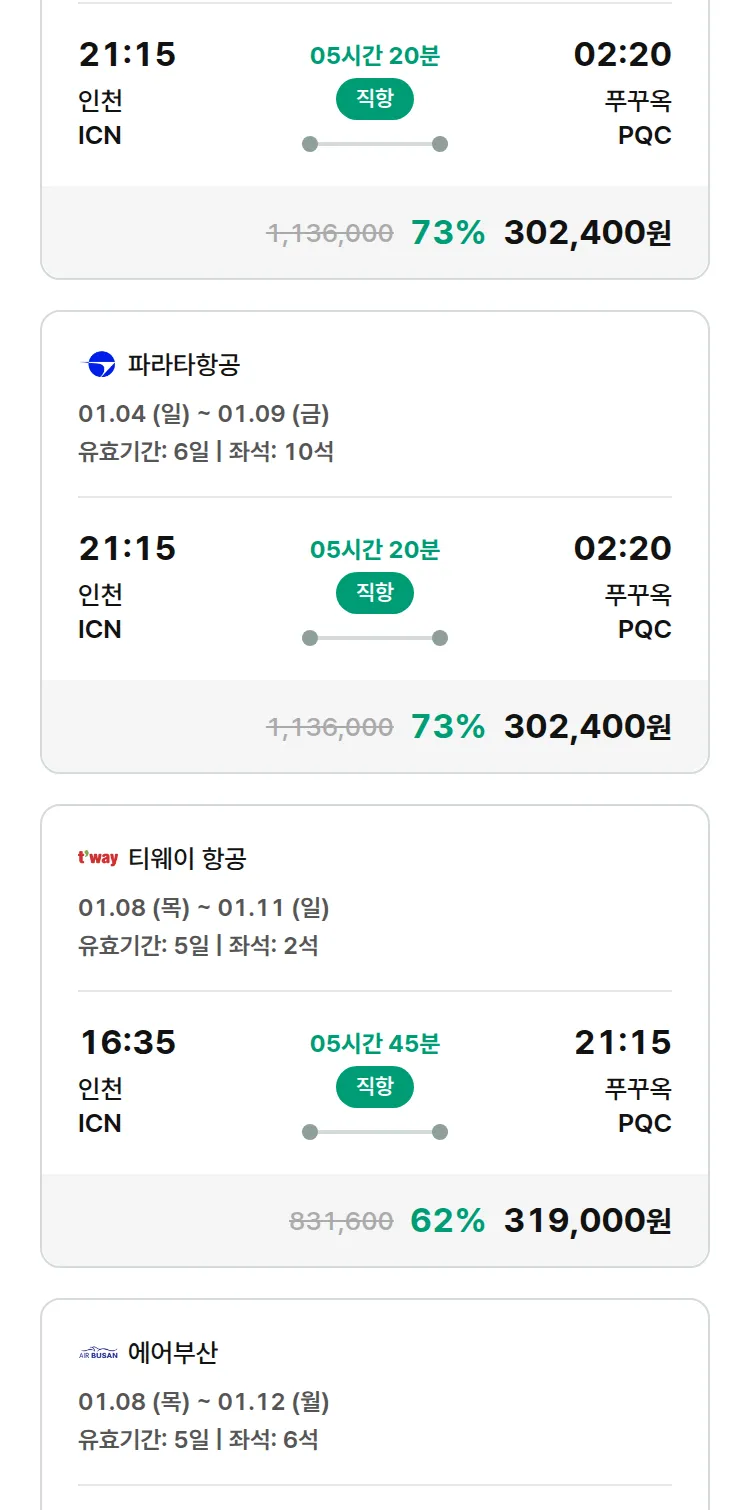This screenshot has height=1510, width=750.
Task: Click the 62% discount label
Action: click(447, 1221)
